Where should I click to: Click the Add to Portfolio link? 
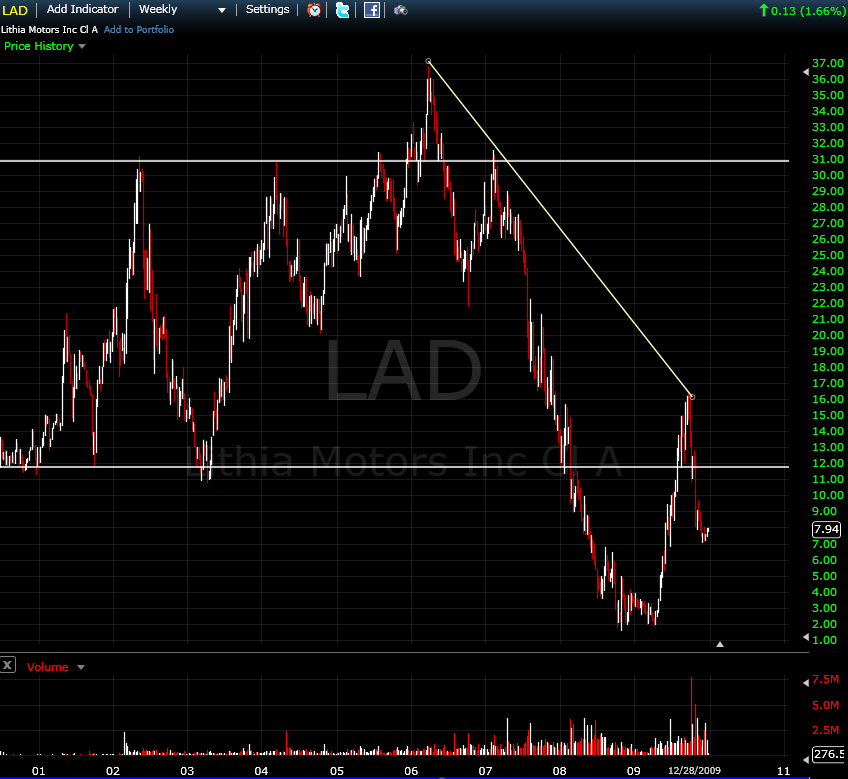139,30
